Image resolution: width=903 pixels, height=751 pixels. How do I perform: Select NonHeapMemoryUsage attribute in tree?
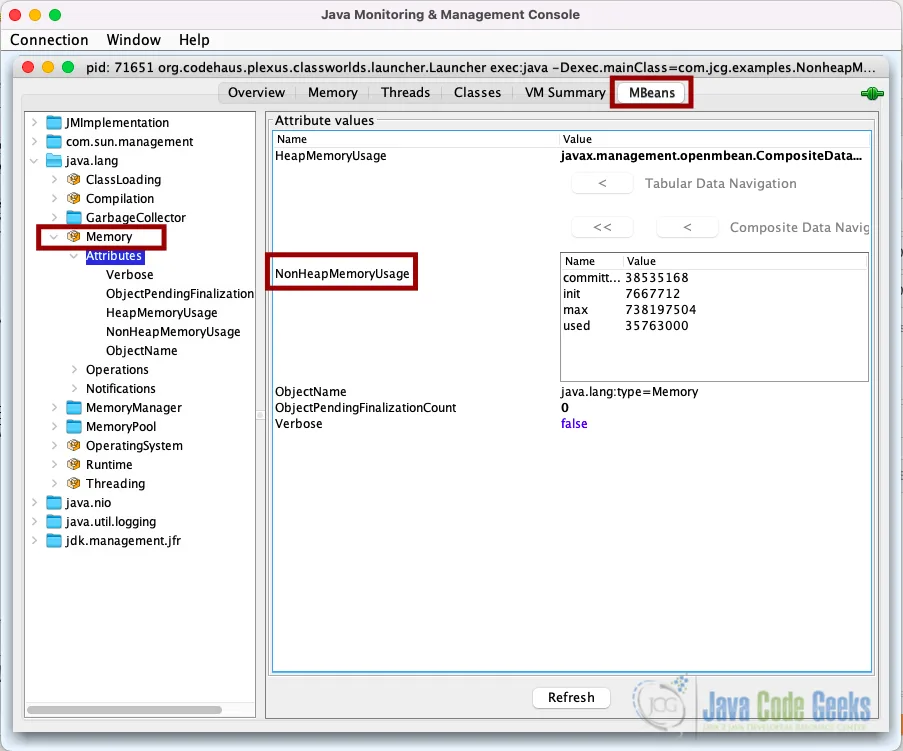(173, 332)
